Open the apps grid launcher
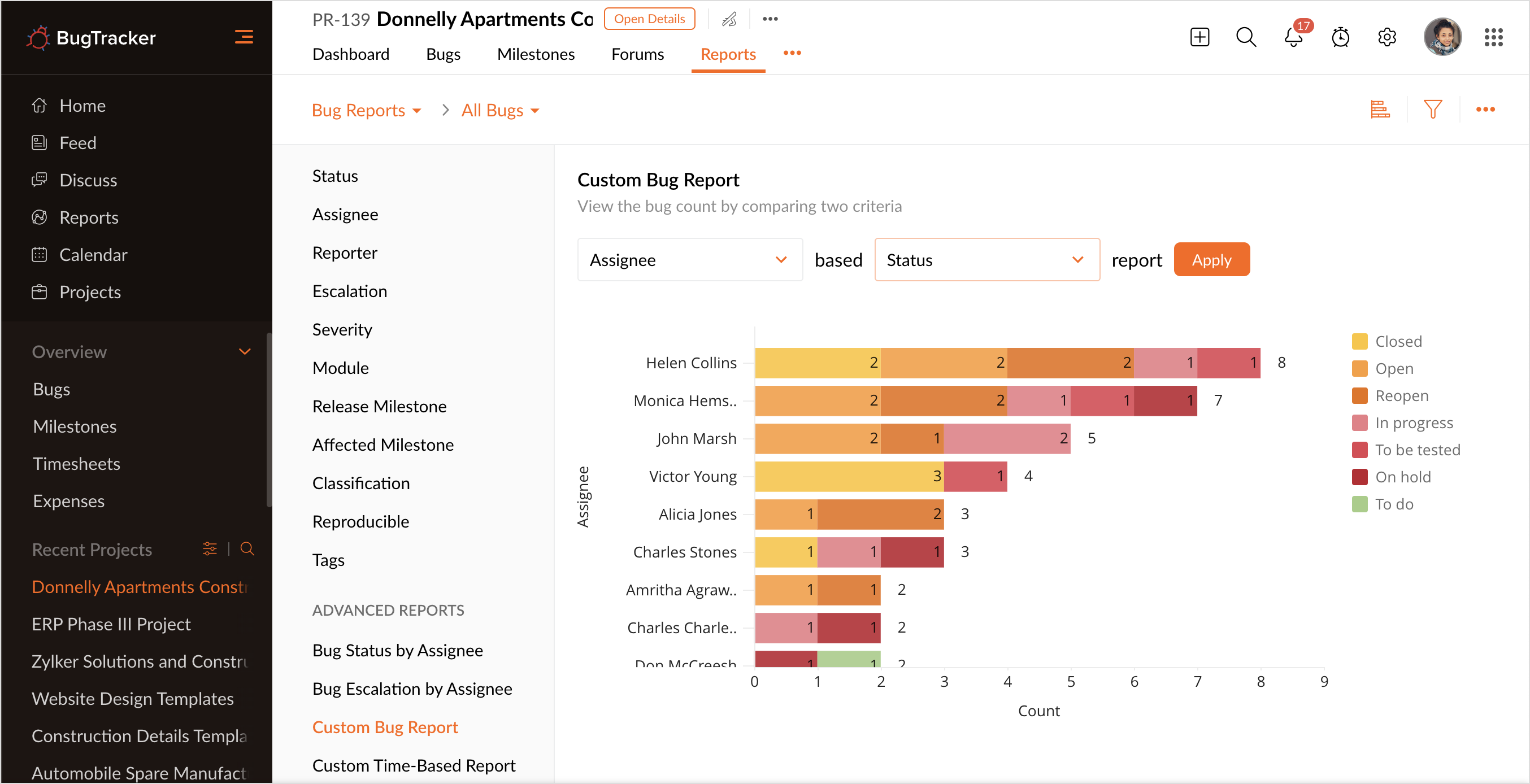The image size is (1530, 784). [x=1493, y=37]
